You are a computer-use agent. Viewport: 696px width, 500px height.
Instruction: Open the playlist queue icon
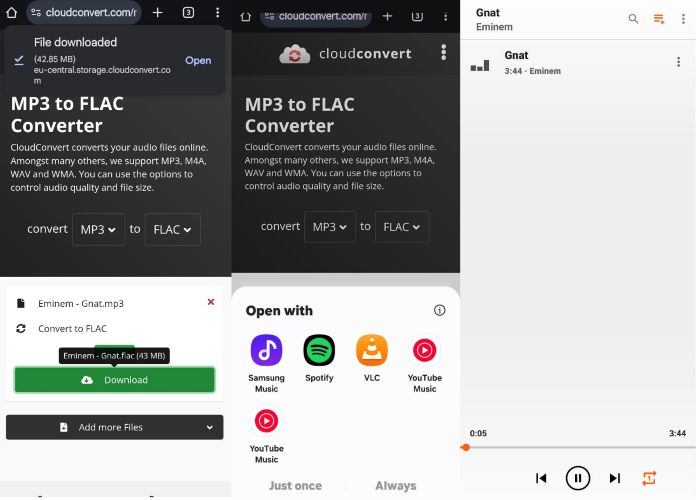pyautogui.click(x=659, y=19)
